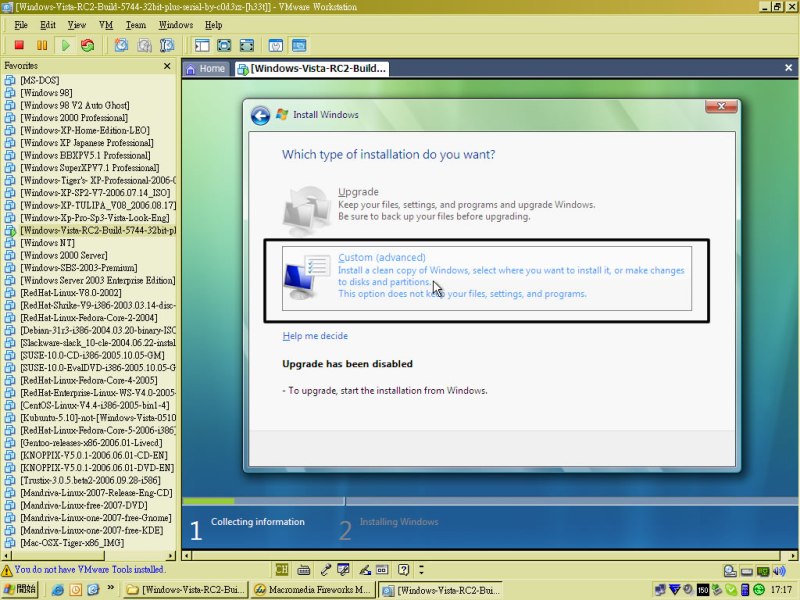Click the VMware sound device status icon
Image resolution: width=800 pixels, height=600 pixels.
779,571
